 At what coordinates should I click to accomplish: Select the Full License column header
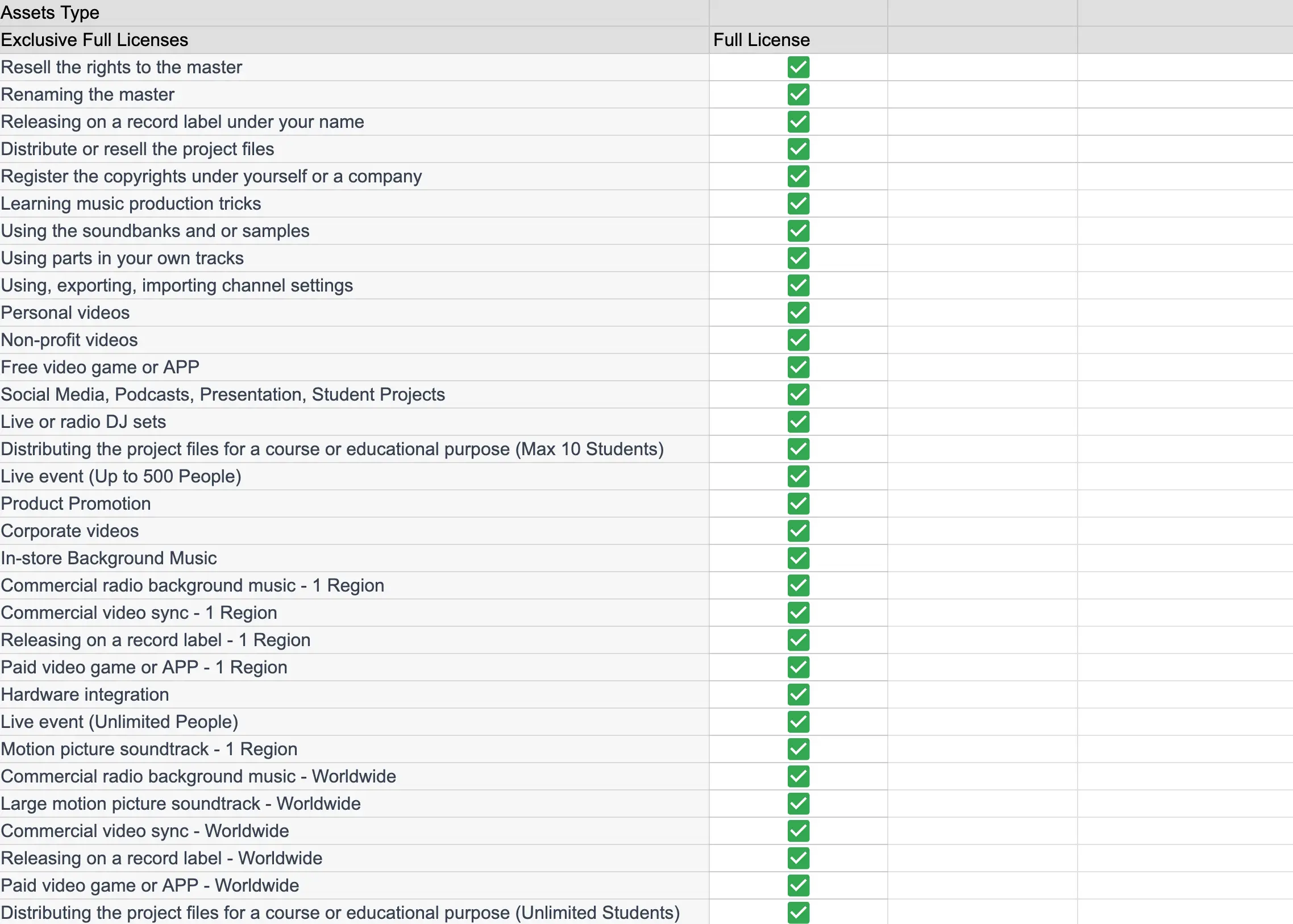coord(761,40)
